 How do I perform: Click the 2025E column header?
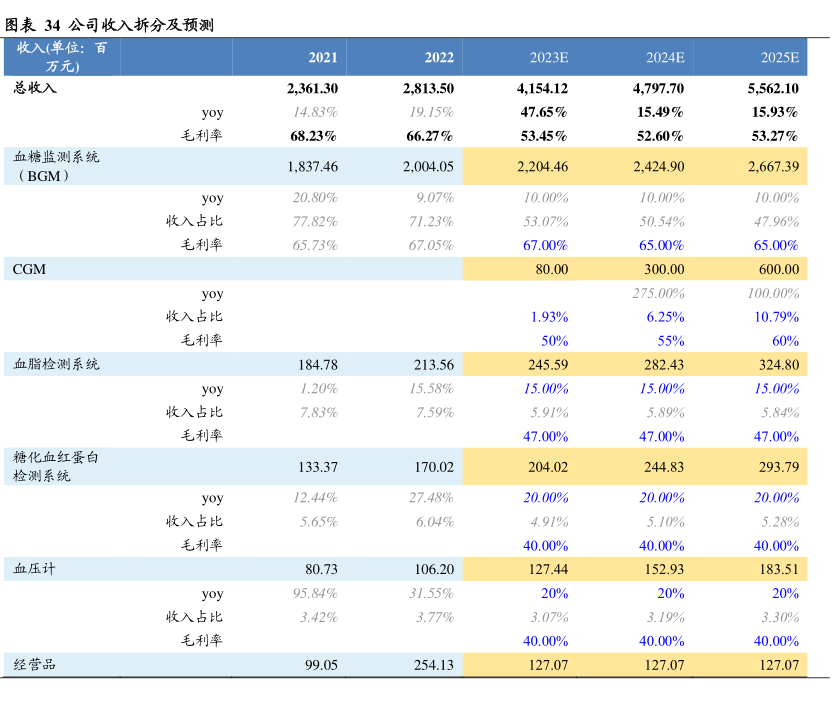click(x=779, y=58)
